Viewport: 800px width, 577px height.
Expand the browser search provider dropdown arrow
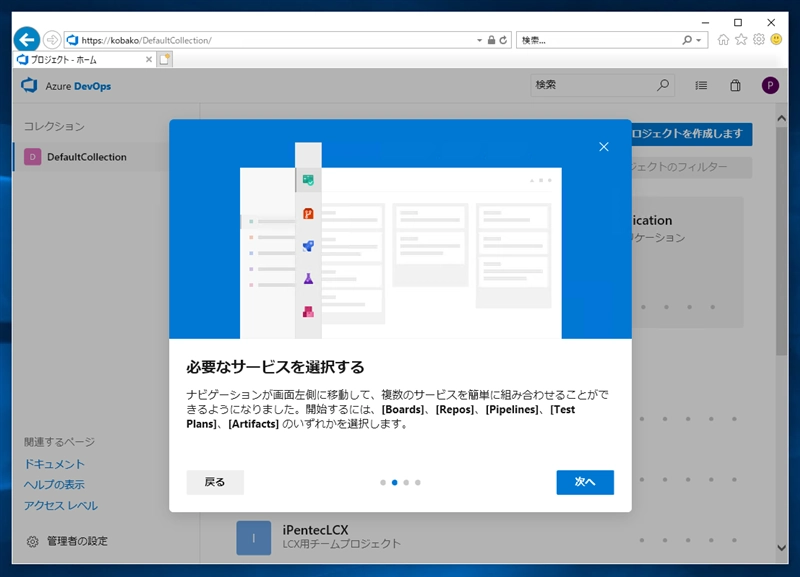point(698,40)
